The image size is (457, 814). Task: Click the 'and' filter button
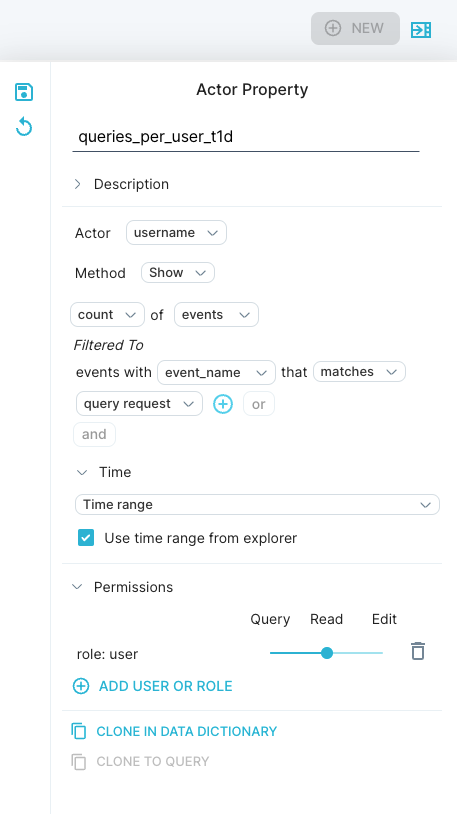tap(94, 434)
